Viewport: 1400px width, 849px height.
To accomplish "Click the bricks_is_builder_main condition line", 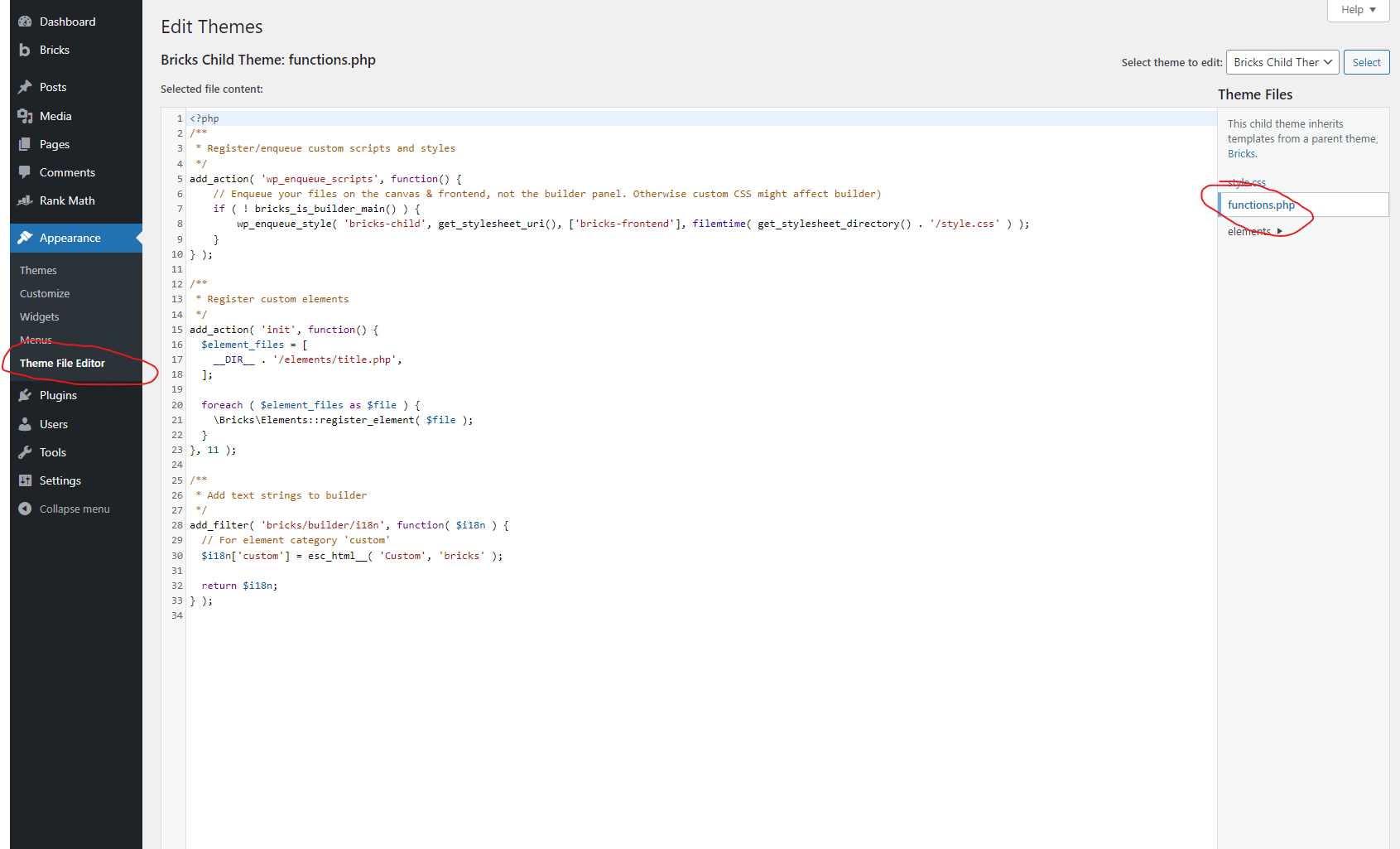I will click(x=316, y=209).
